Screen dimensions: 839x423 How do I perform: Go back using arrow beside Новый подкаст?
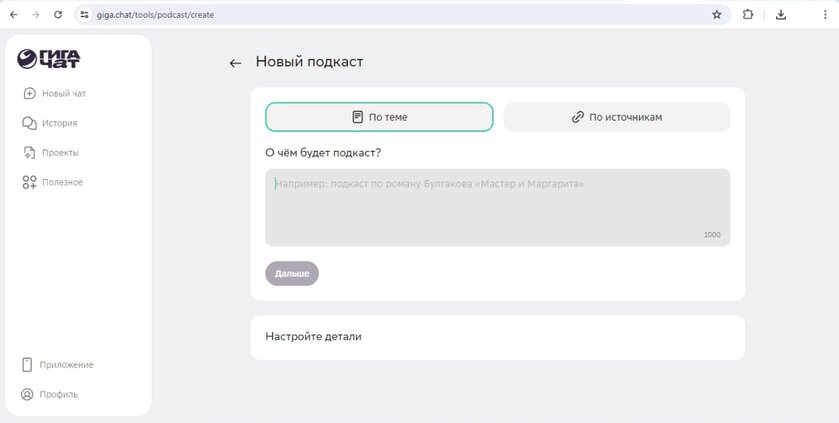(x=235, y=63)
